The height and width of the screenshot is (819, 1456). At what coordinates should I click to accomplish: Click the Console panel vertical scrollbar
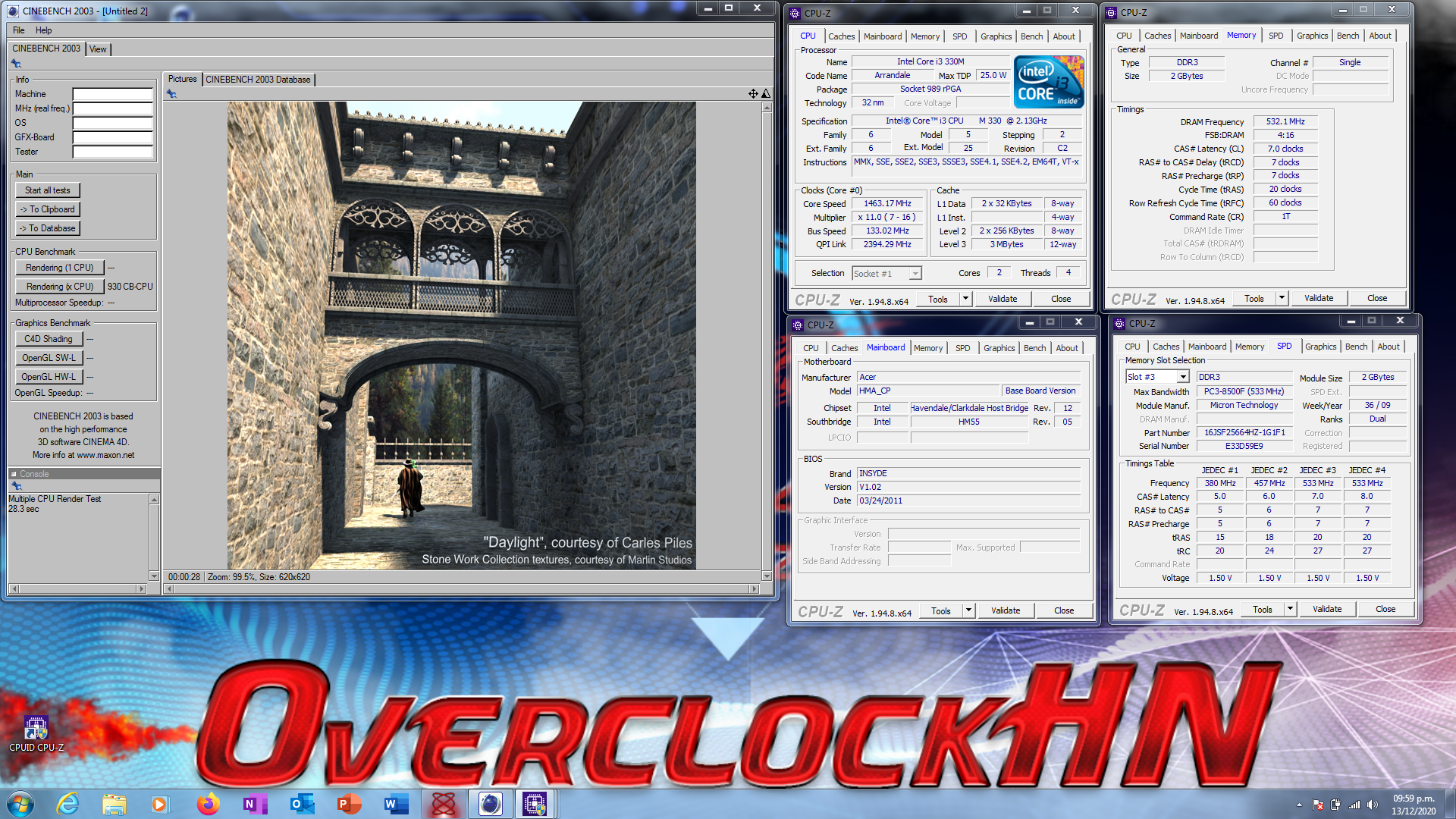(x=155, y=538)
